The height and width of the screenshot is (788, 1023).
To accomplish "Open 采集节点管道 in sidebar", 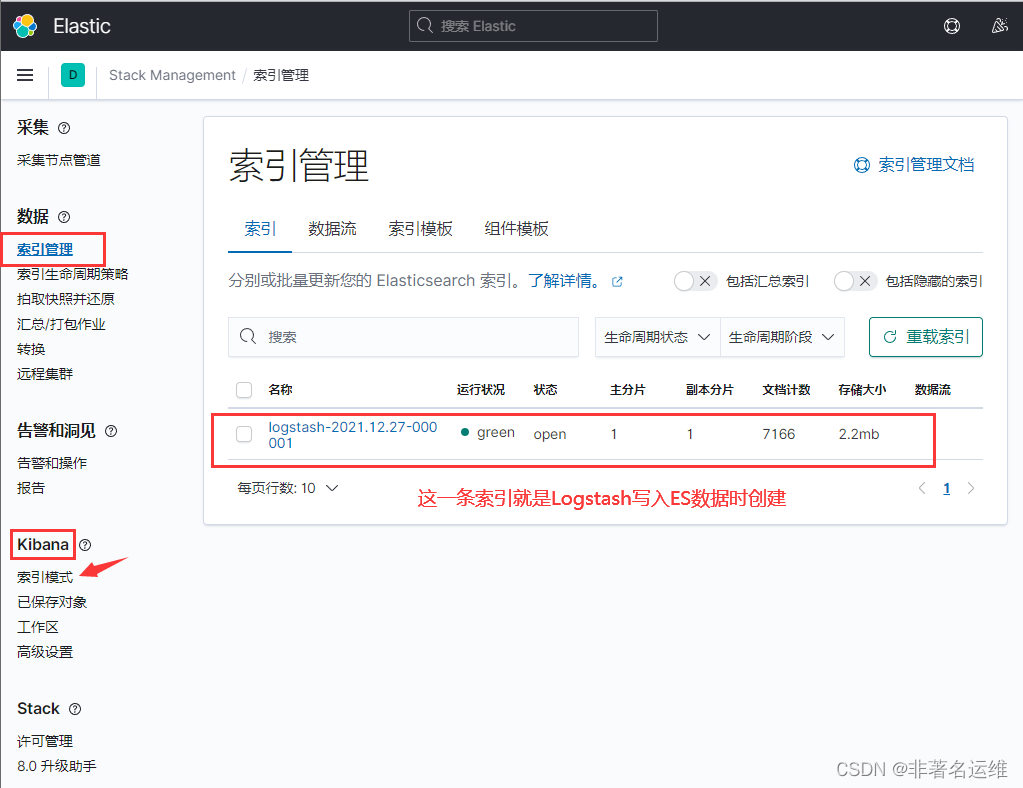I will (59, 160).
